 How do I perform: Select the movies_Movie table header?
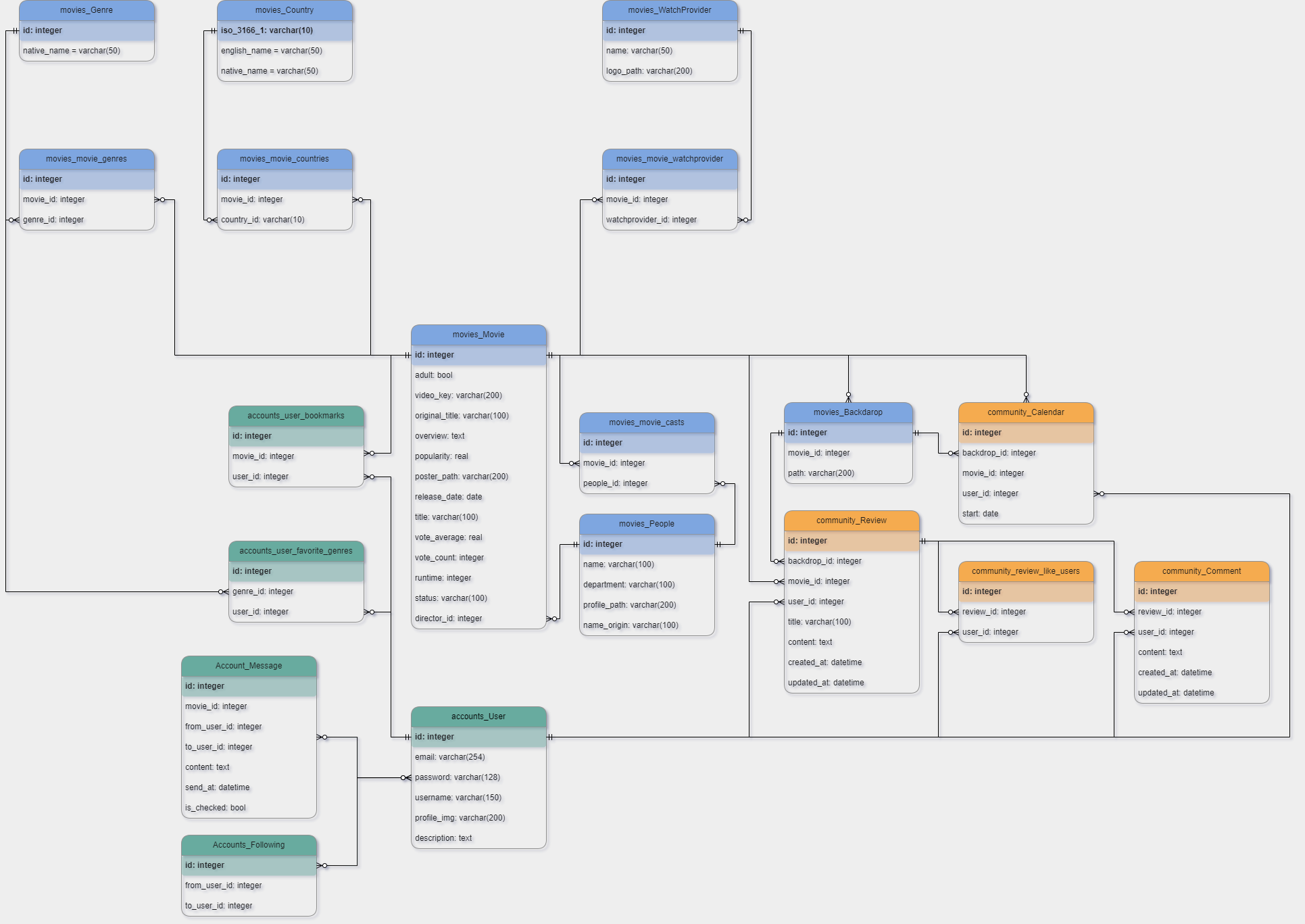(x=478, y=335)
